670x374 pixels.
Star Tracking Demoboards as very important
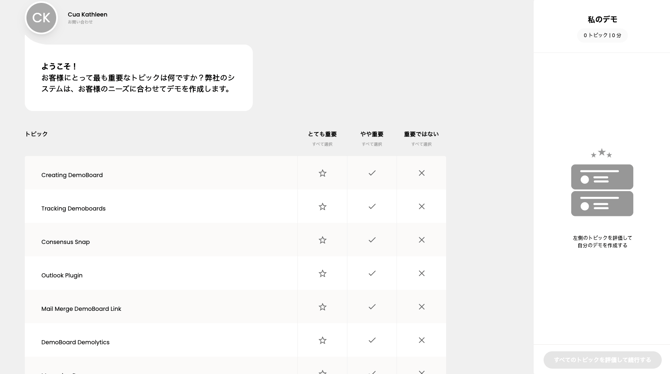point(323,206)
